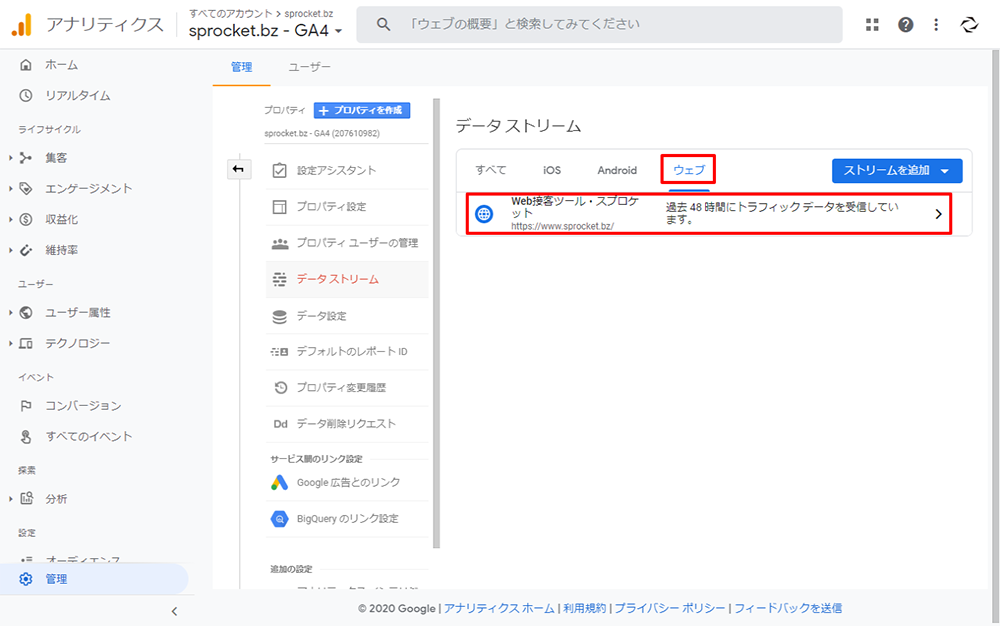Open the help question mark icon
The image size is (1000, 626).
tap(905, 24)
